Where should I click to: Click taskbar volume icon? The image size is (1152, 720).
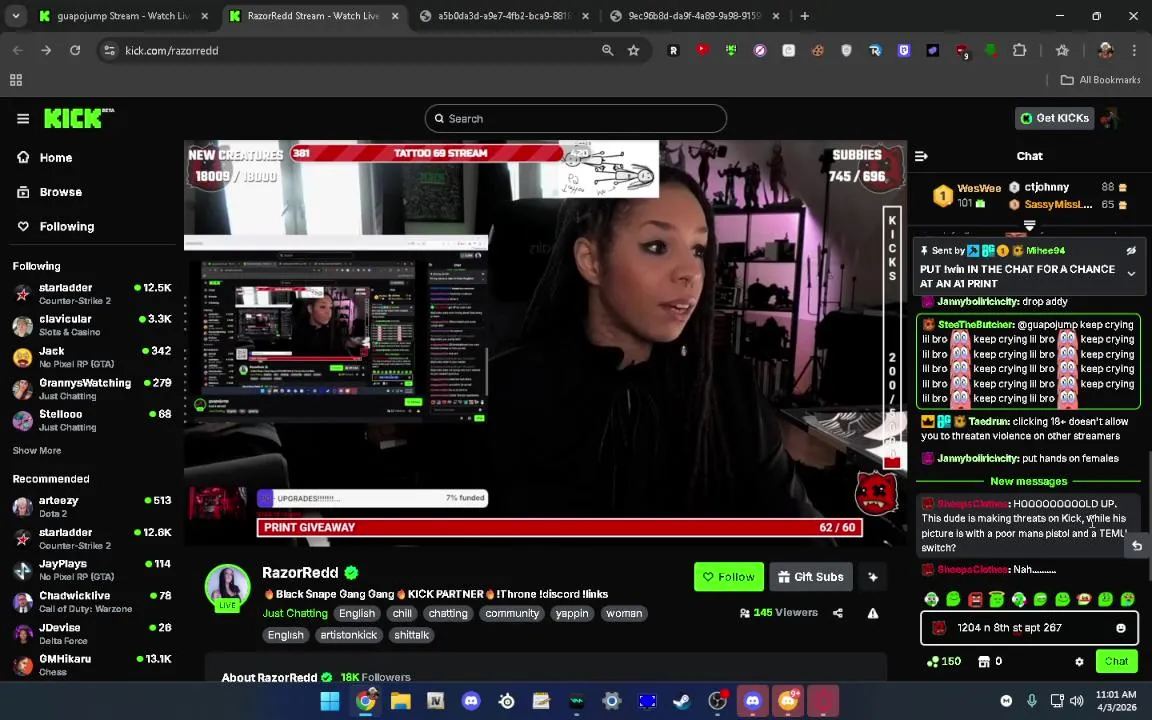[1076, 701]
